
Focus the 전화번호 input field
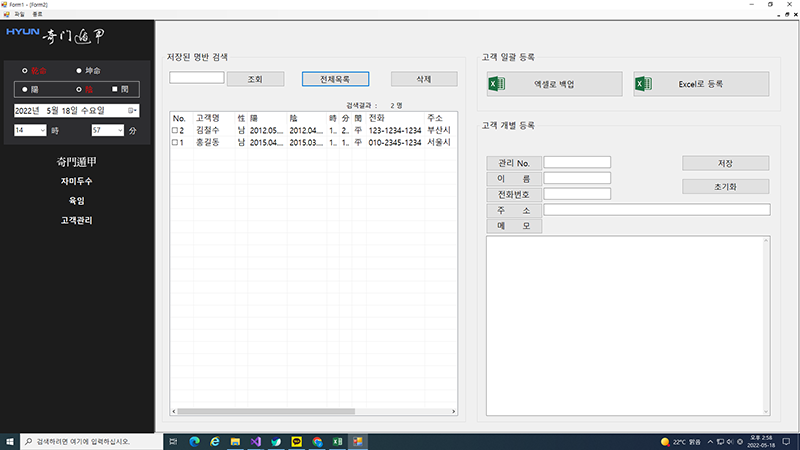coord(577,194)
